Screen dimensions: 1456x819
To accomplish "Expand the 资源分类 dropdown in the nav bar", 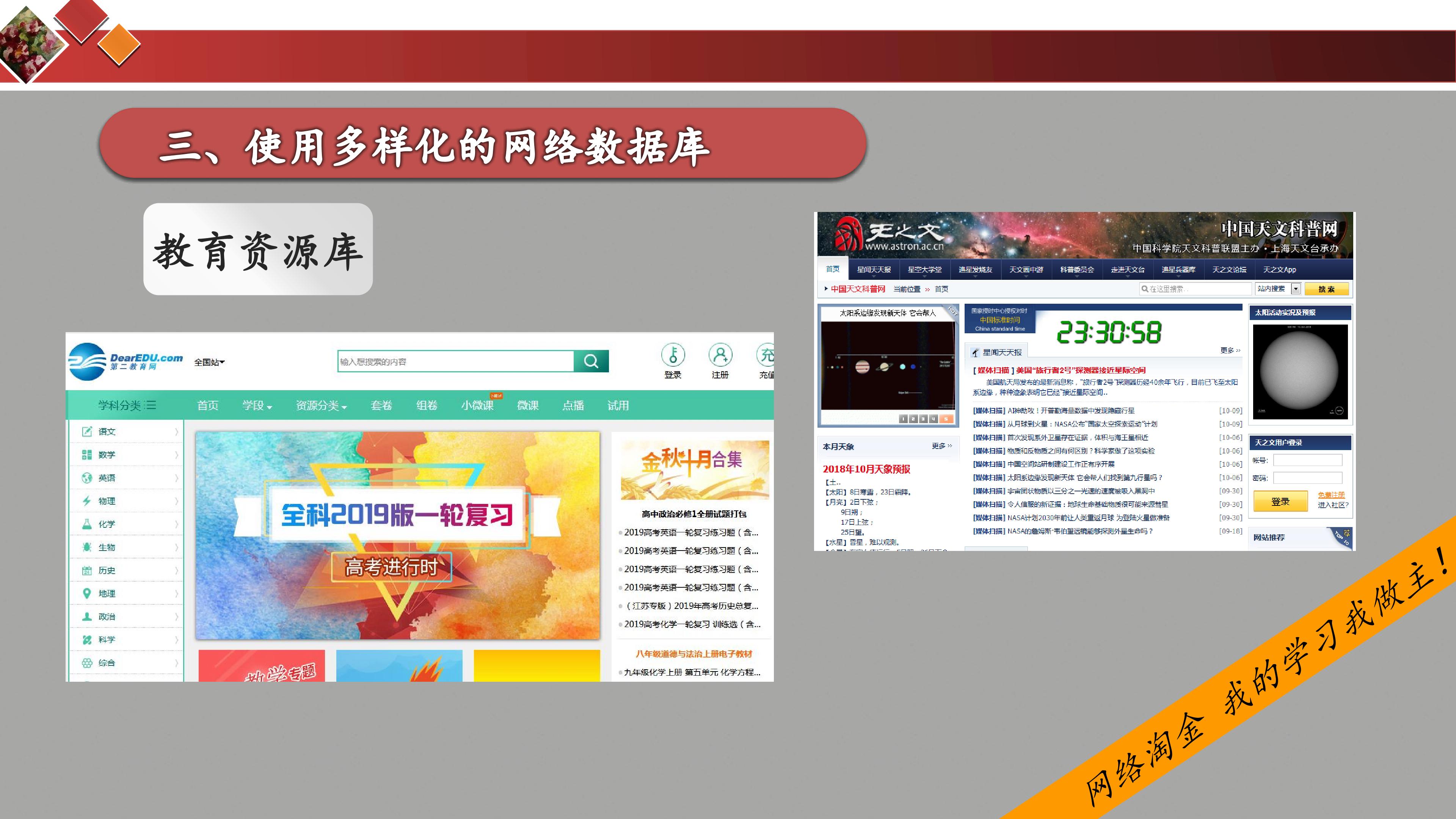I will point(321,405).
